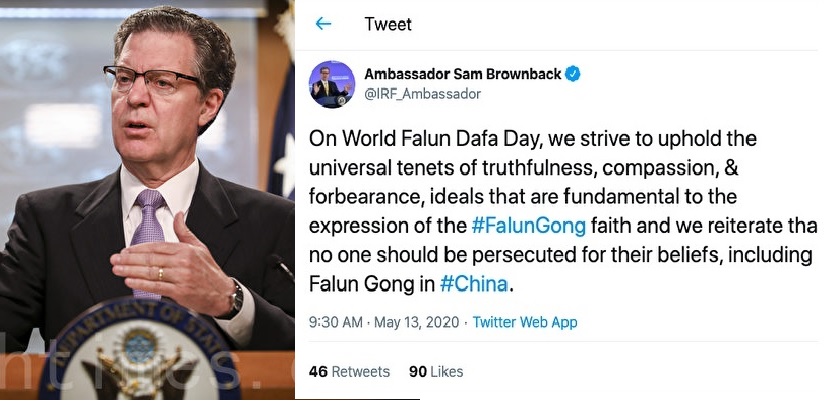Viewport: 827px width, 401px height.
Task: Open the #China hashtag
Action: point(475,283)
